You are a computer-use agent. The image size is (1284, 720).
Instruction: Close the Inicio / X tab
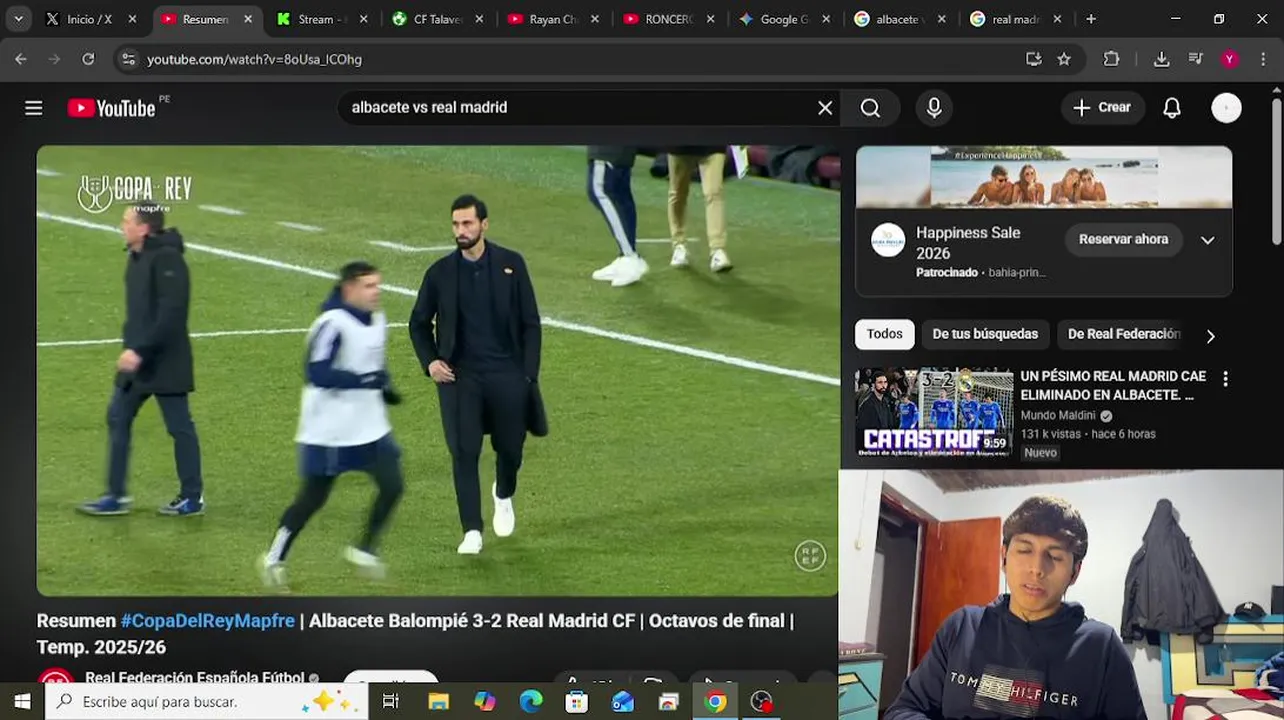(132, 19)
